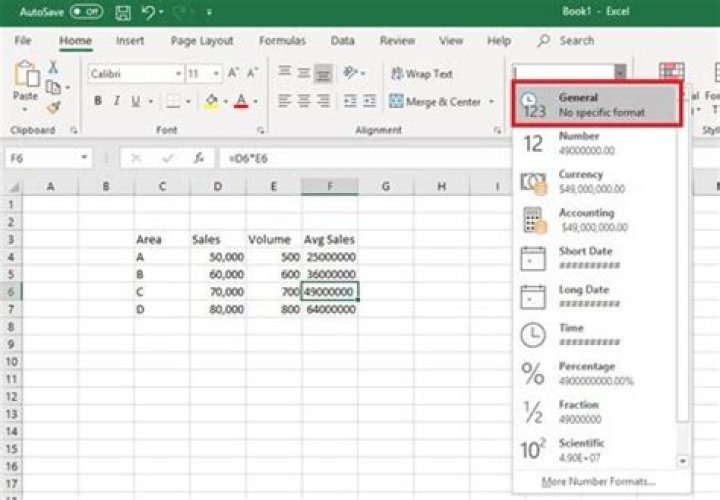
Task: Open the Clipboard group dialog launcher
Action: (73, 130)
